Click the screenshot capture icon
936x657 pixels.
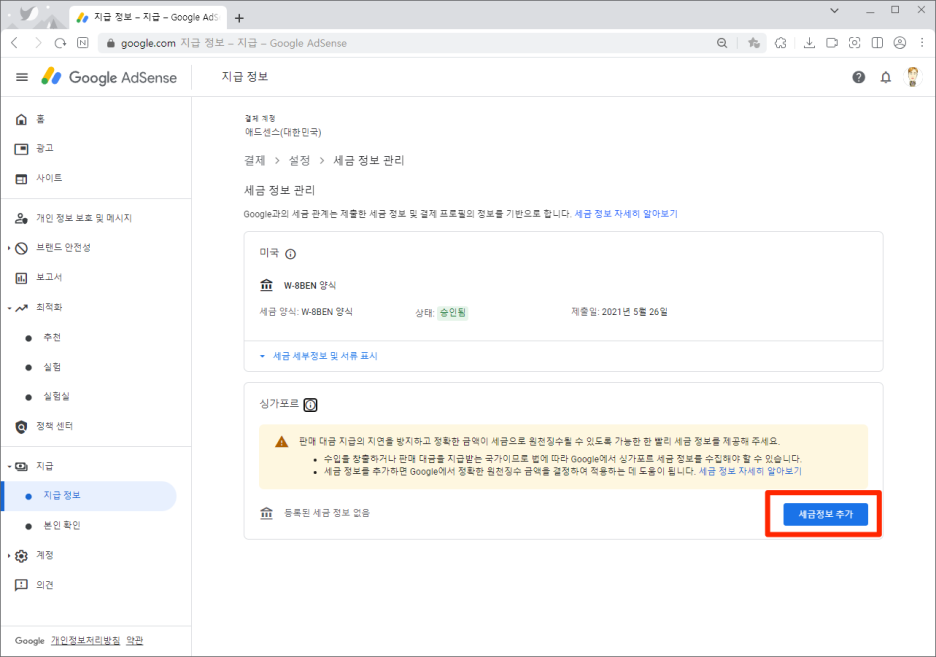click(854, 43)
